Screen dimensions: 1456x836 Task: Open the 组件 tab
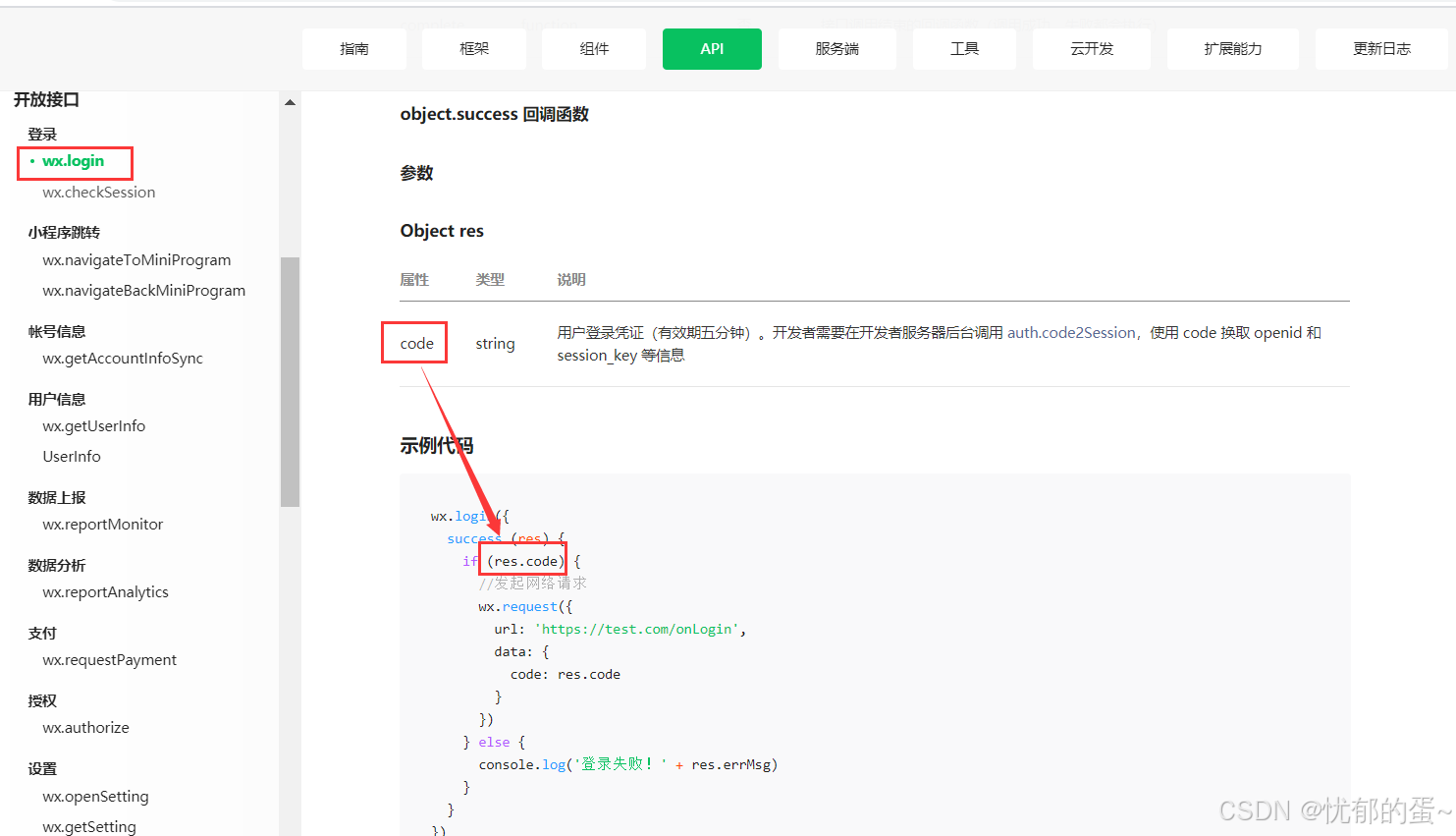[x=594, y=49]
